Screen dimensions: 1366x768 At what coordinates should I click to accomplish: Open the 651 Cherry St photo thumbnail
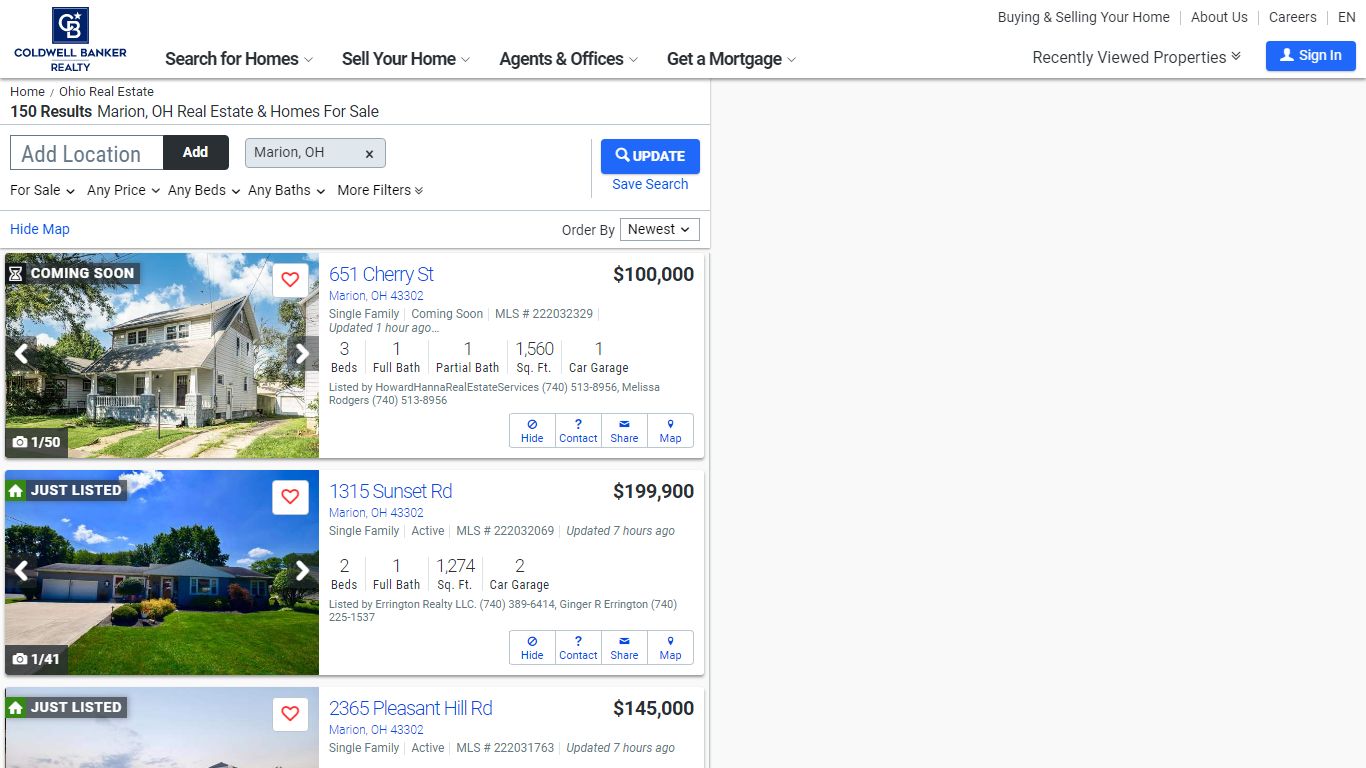pos(162,355)
